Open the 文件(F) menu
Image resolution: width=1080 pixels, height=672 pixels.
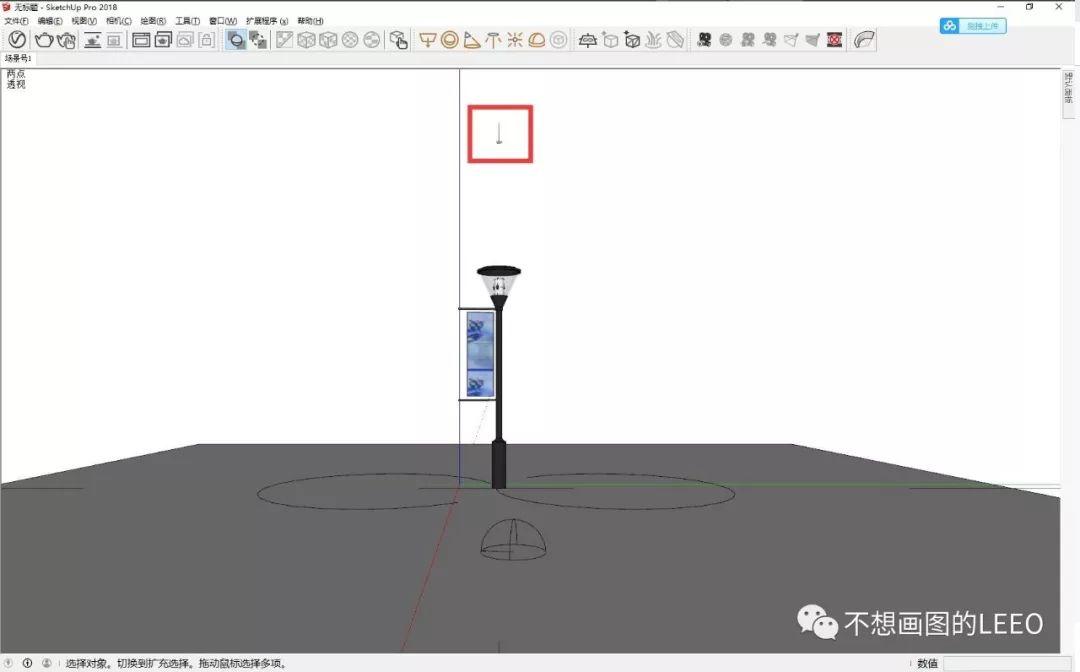(x=16, y=21)
